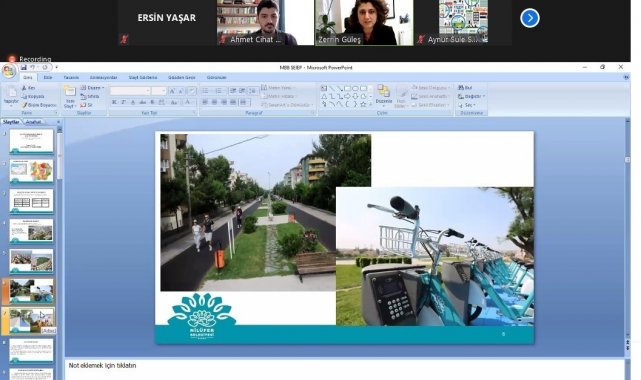Open Şekil Dolgusu fill color picker
The width and height of the screenshot is (641, 380).
pos(430,87)
